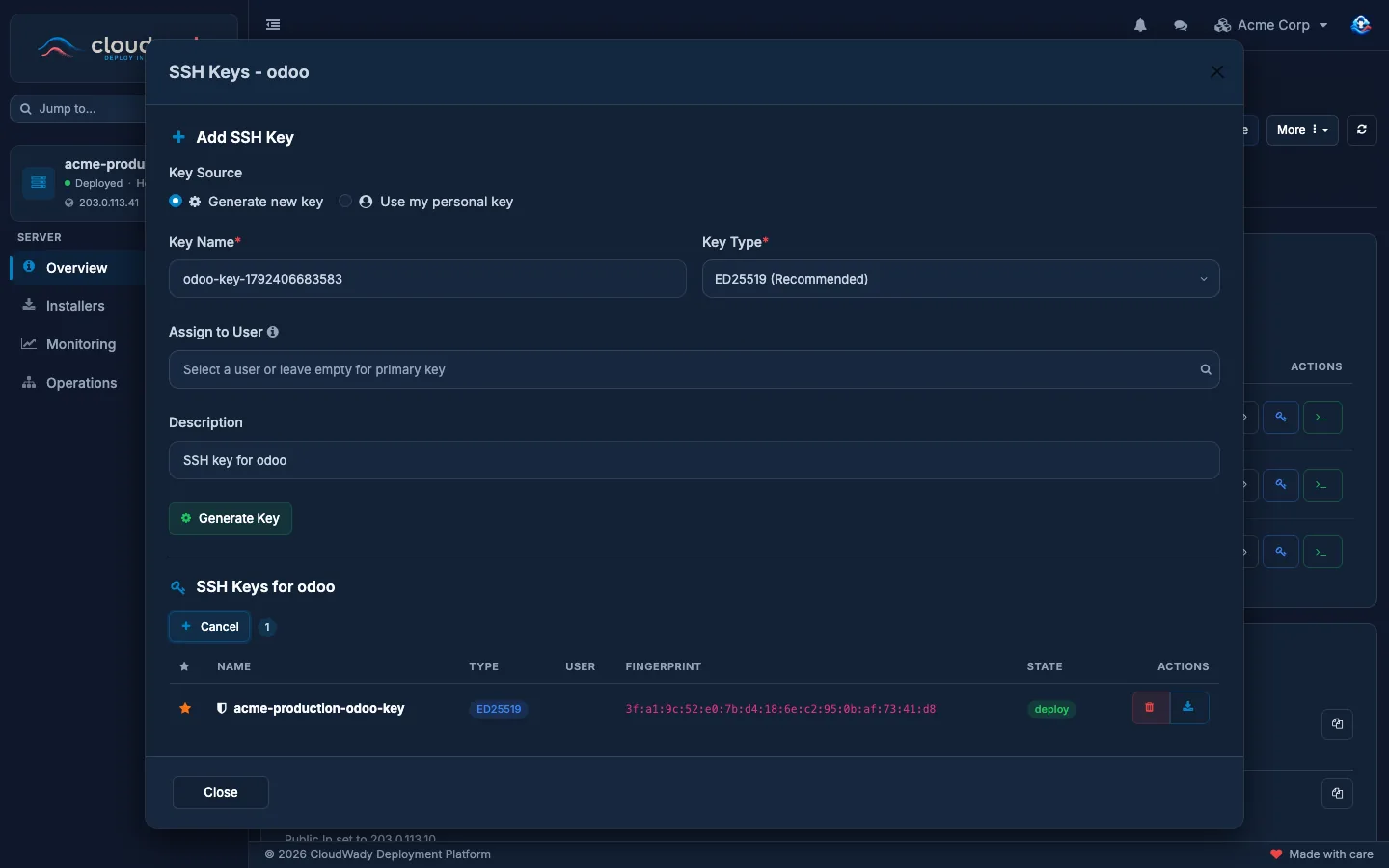Focus the Key Name input field

click(x=427, y=279)
